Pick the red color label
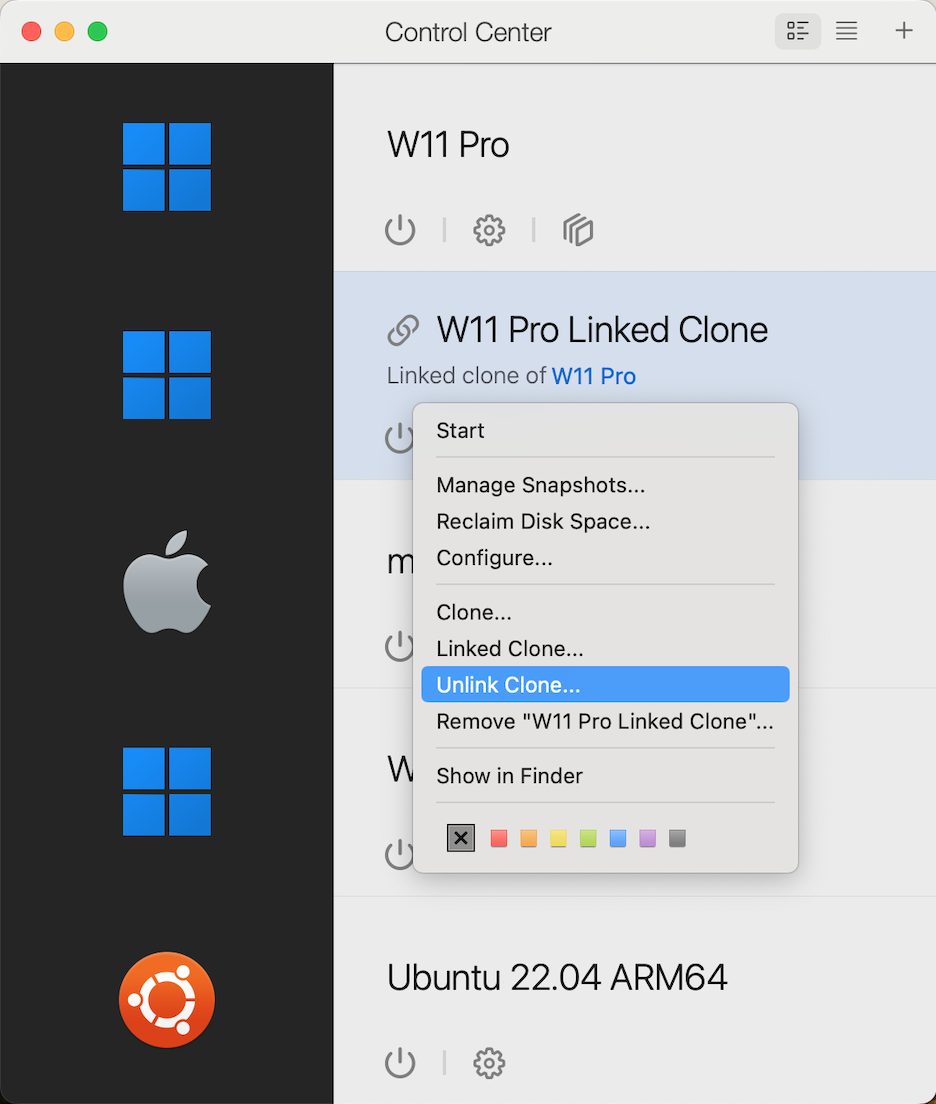The image size is (936, 1104). click(x=499, y=838)
